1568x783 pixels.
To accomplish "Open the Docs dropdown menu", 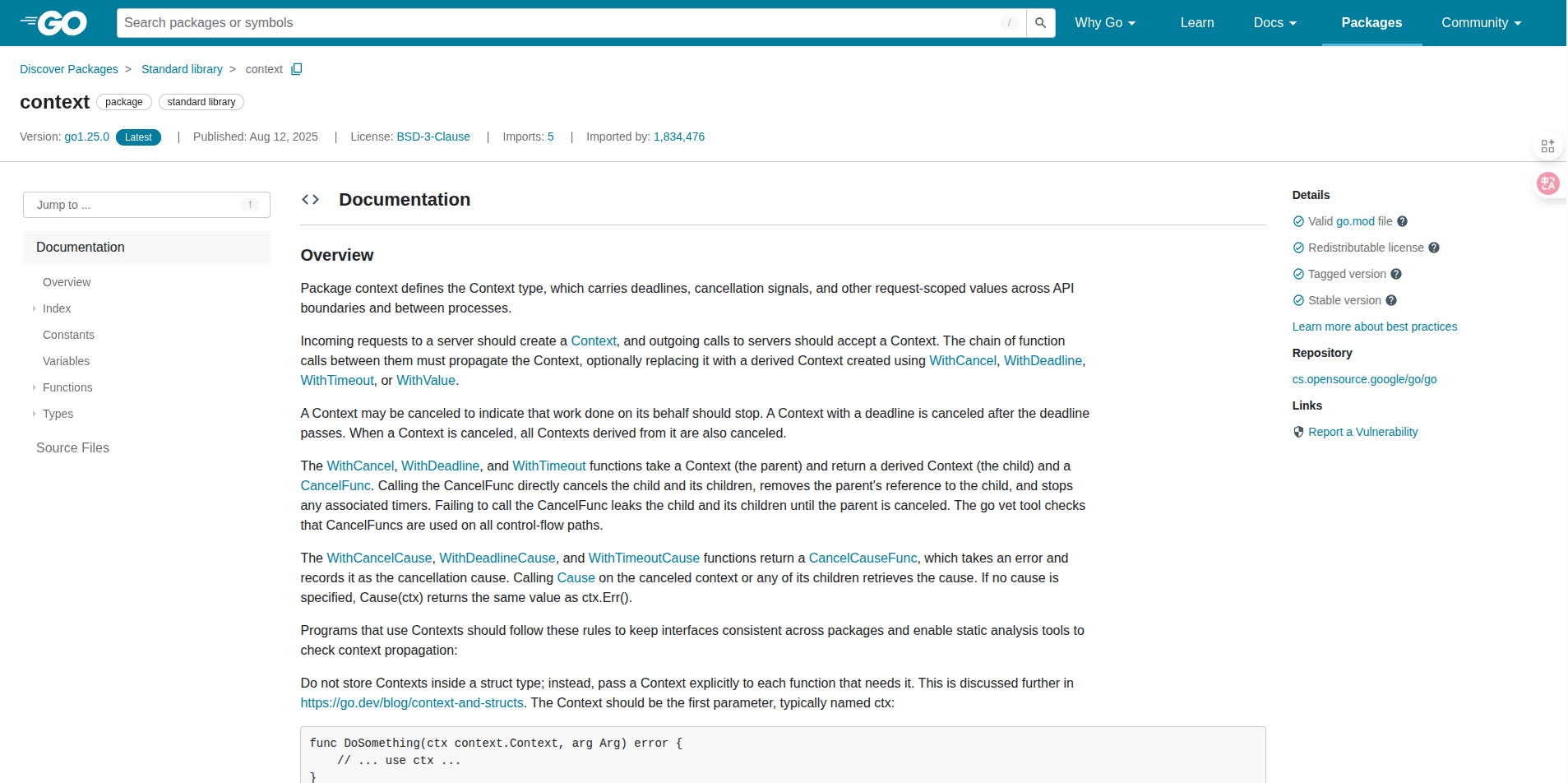I will [x=1274, y=23].
